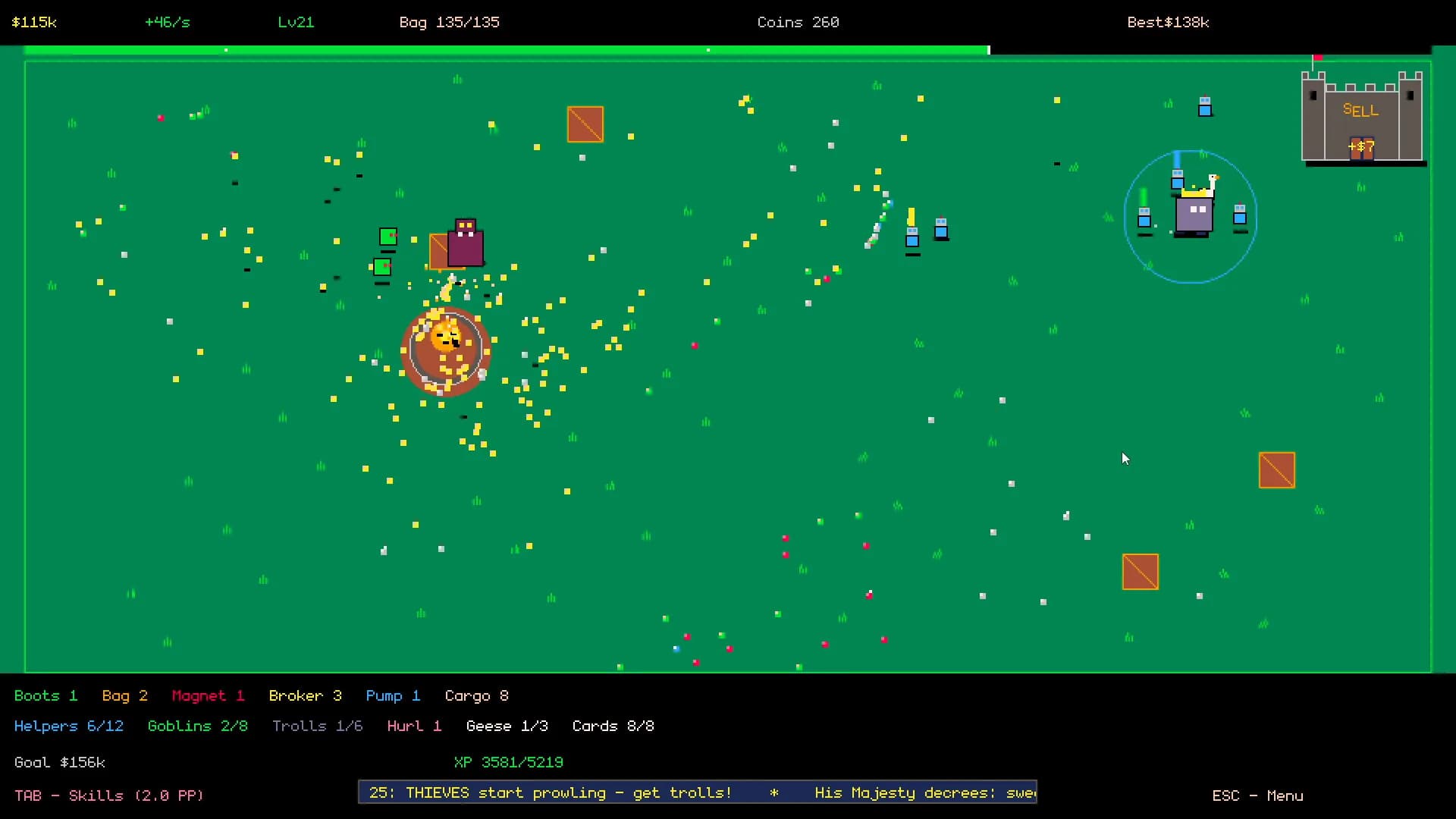Click the upper green goblin square
This screenshot has height=819, width=1456.
388,237
